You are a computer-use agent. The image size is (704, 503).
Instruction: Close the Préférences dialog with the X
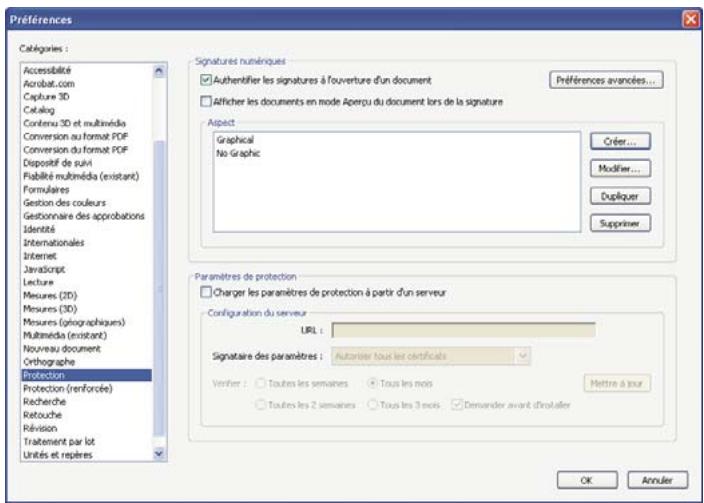coord(690,20)
